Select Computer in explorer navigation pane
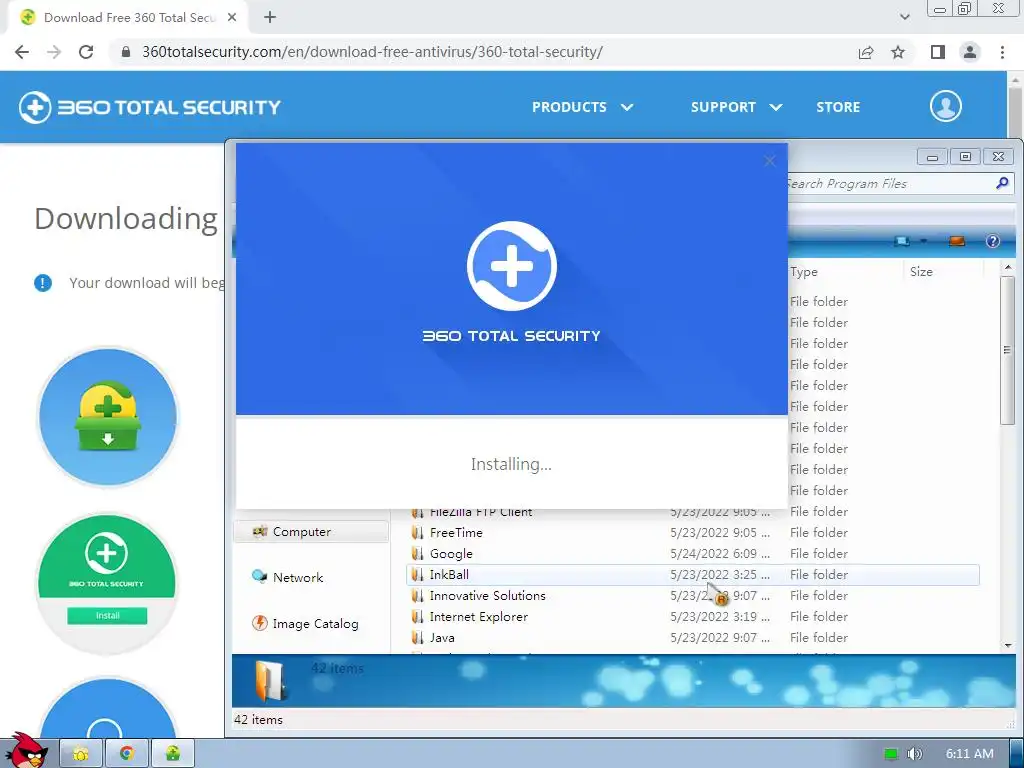 point(311,532)
